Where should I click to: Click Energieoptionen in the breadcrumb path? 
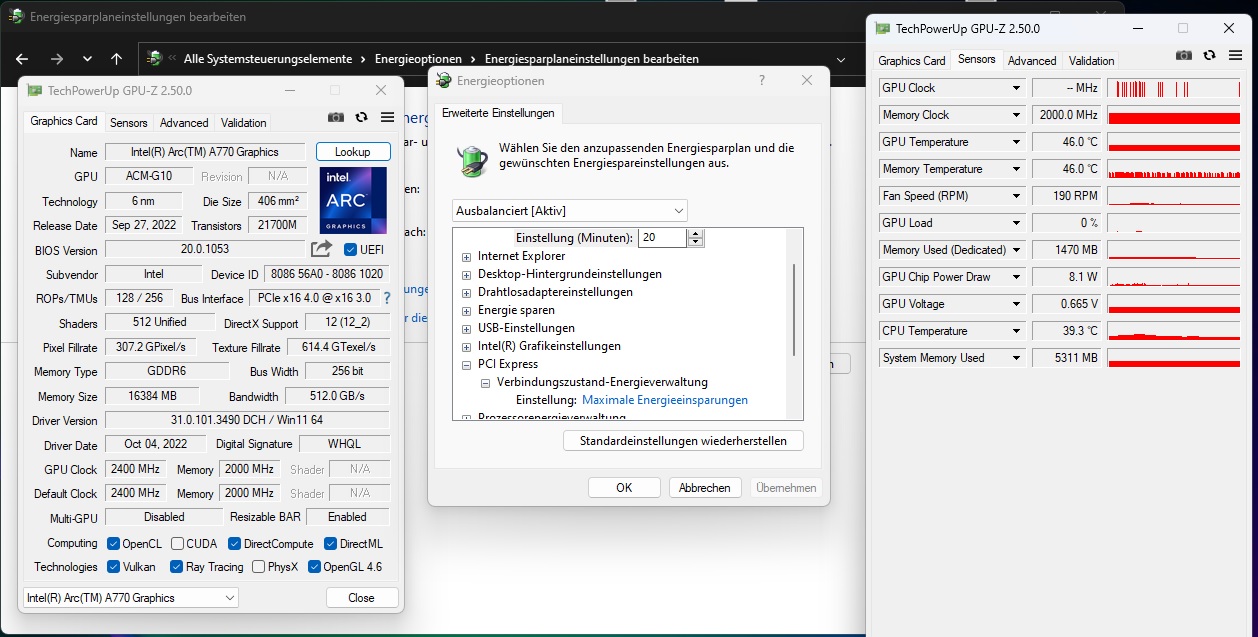point(420,59)
